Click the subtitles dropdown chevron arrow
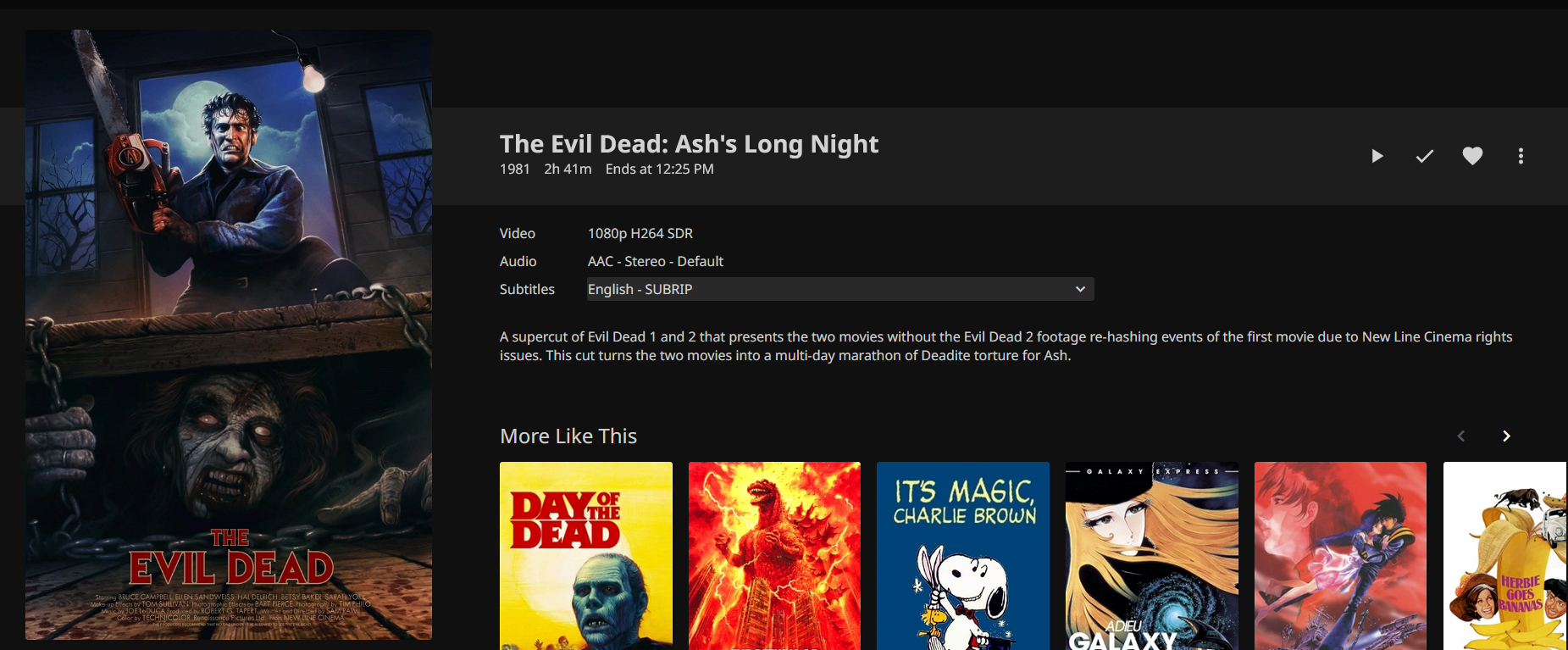 pyautogui.click(x=1080, y=289)
